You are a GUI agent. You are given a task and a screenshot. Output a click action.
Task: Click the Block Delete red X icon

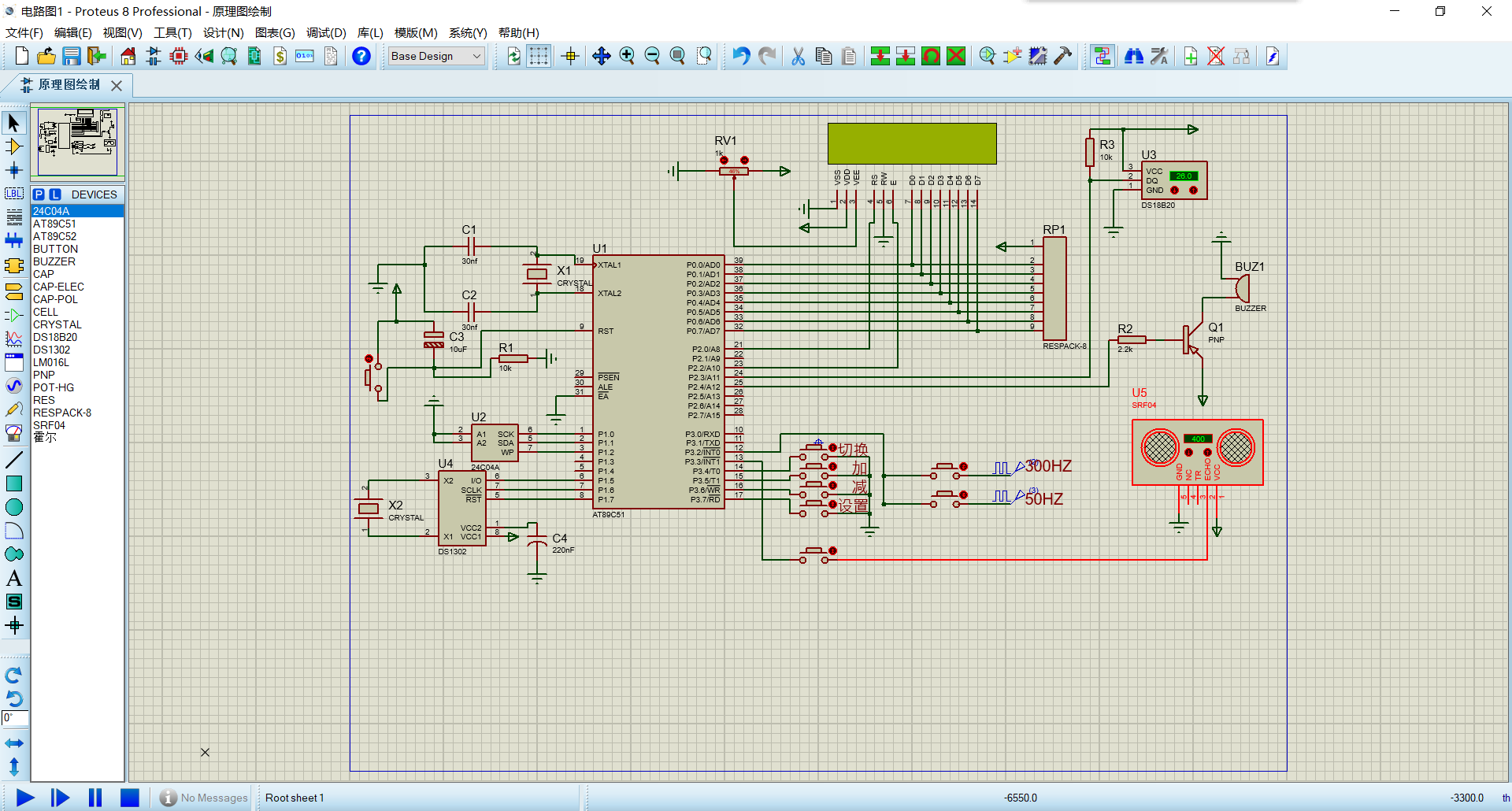956,56
